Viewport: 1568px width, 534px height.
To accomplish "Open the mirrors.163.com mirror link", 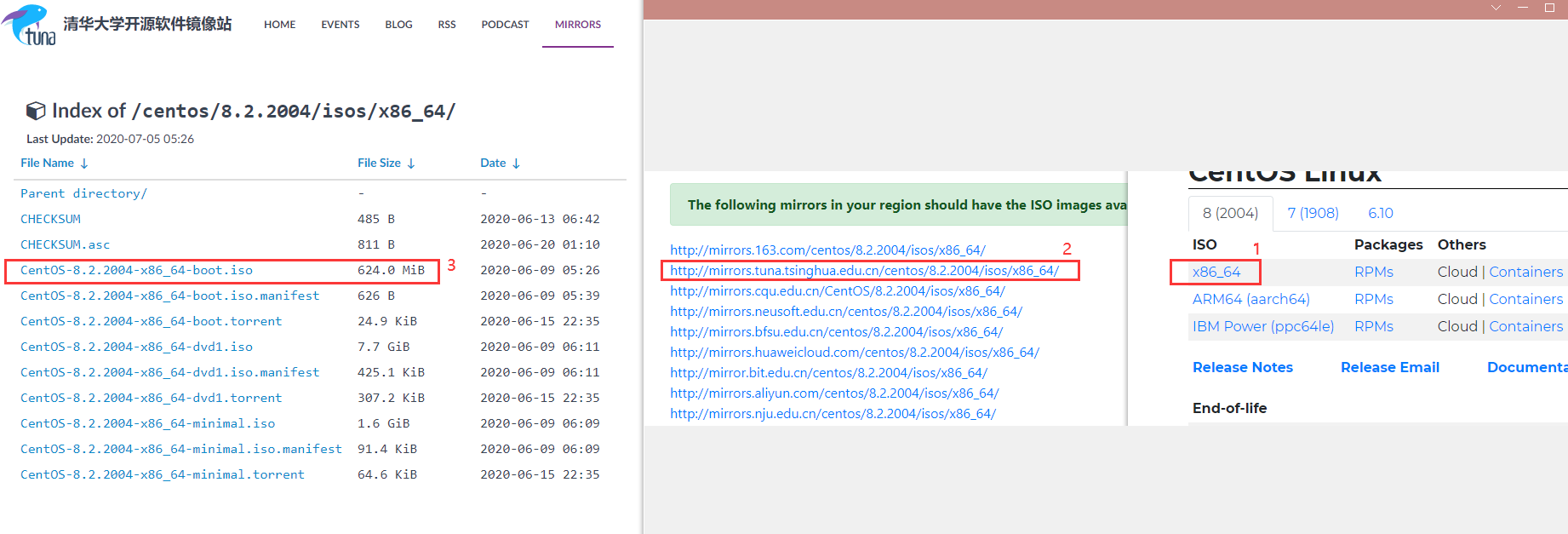I will [x=827, y=250].
